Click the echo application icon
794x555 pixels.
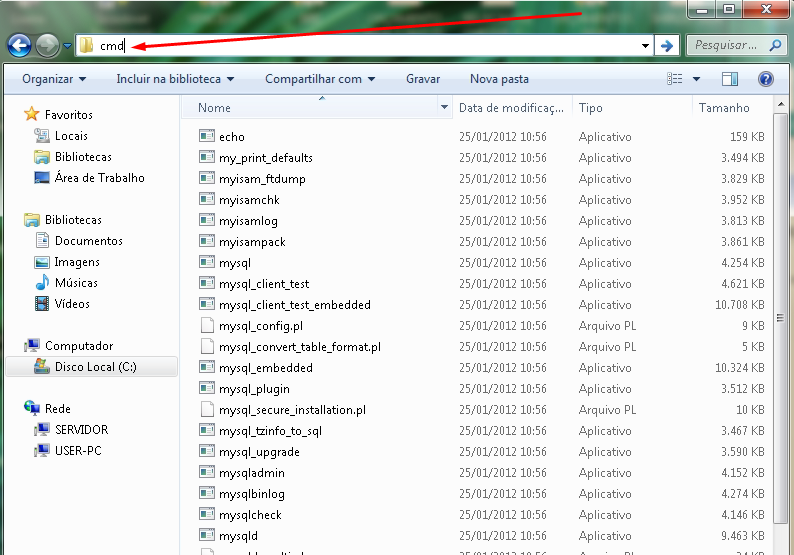(x=207, y=136)
